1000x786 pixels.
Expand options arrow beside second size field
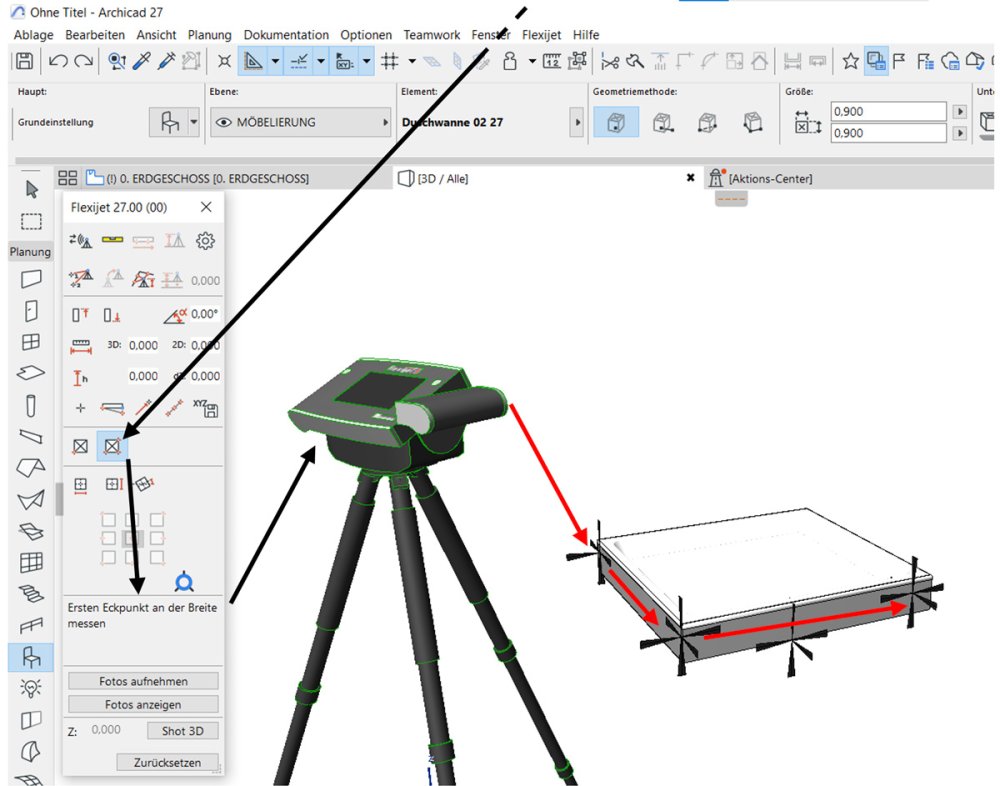[960, 133]
